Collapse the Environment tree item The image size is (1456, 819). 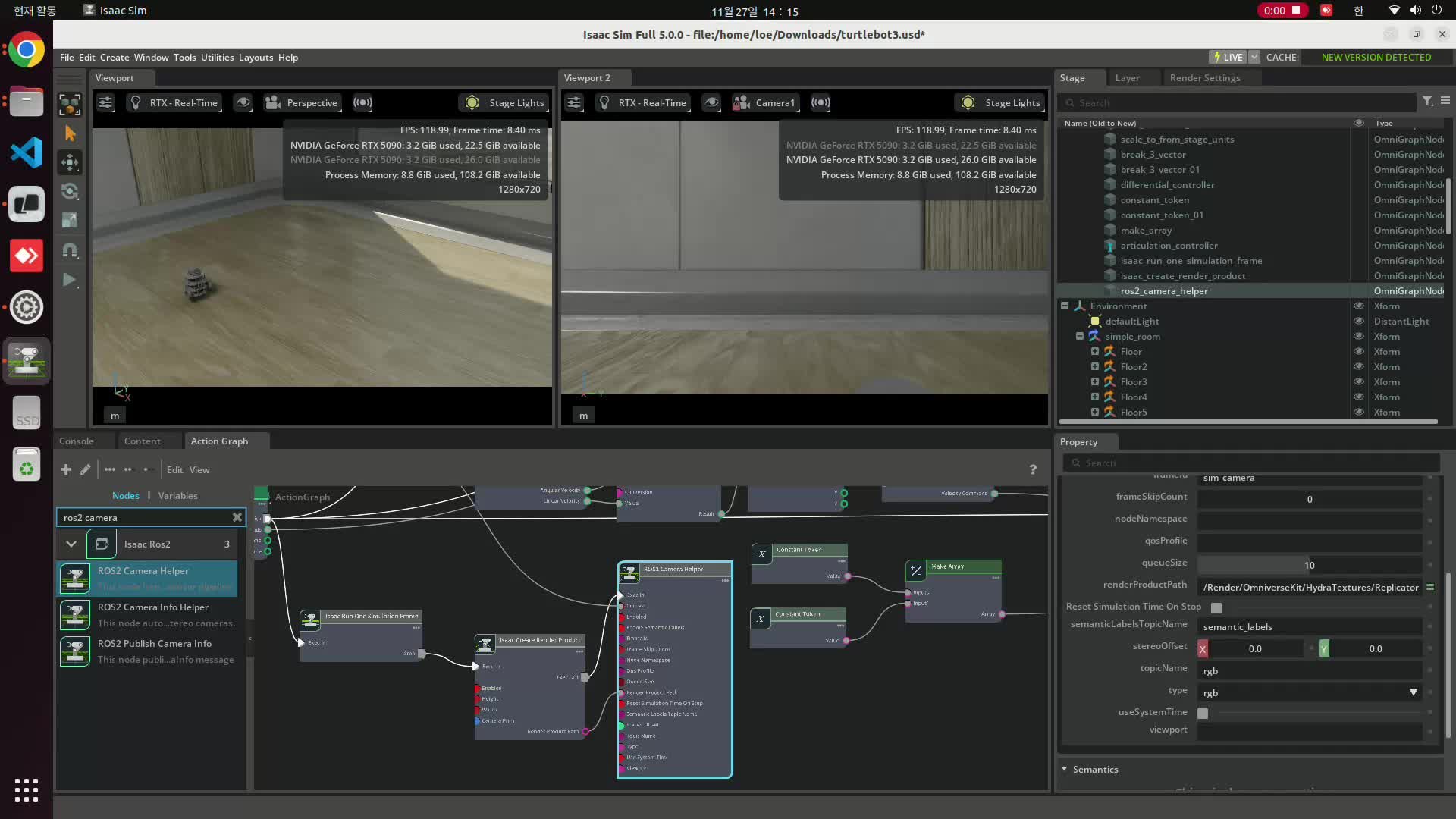click(x=1065, y=306)
